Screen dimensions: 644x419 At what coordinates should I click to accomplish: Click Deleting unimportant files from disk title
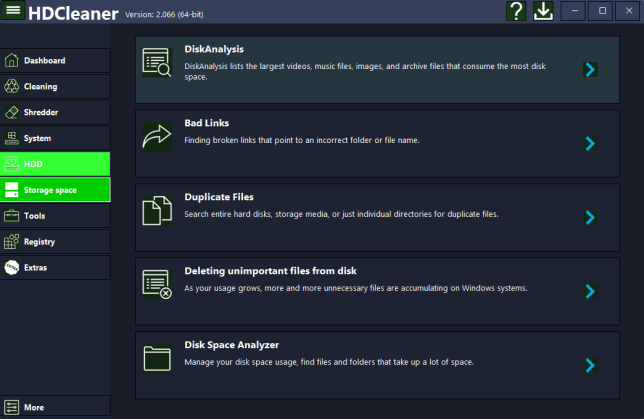pyautogui.click(x=270, y=271)
